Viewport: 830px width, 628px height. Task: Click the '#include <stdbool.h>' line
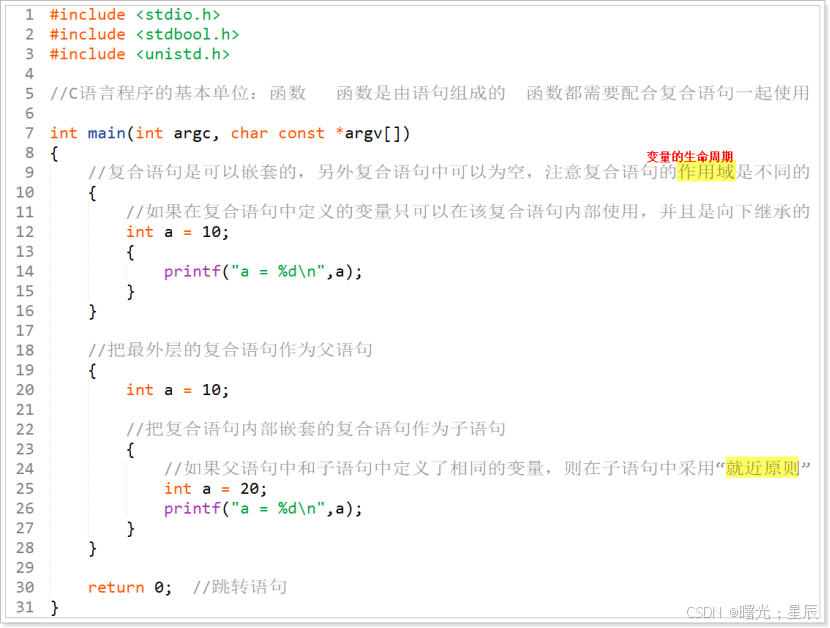tap(145, 34)
